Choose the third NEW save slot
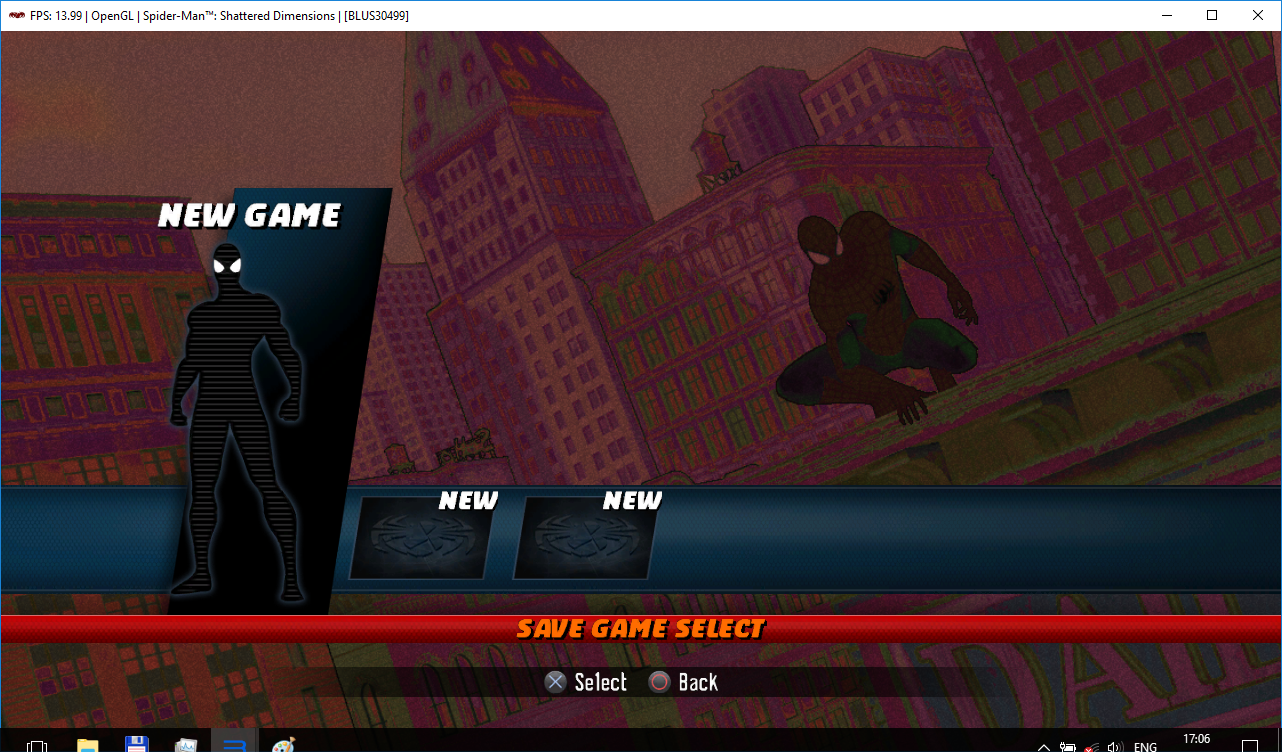Viewport: 1282px width, 752px height. point(585,537)
